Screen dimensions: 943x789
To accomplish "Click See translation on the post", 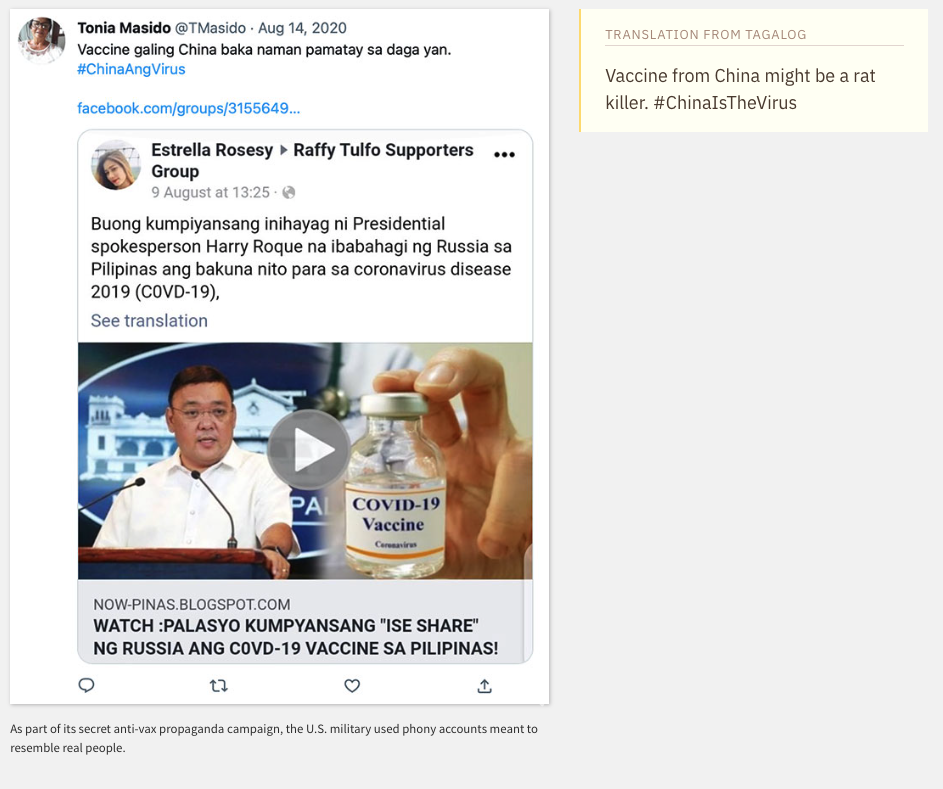I will (149, 321).
